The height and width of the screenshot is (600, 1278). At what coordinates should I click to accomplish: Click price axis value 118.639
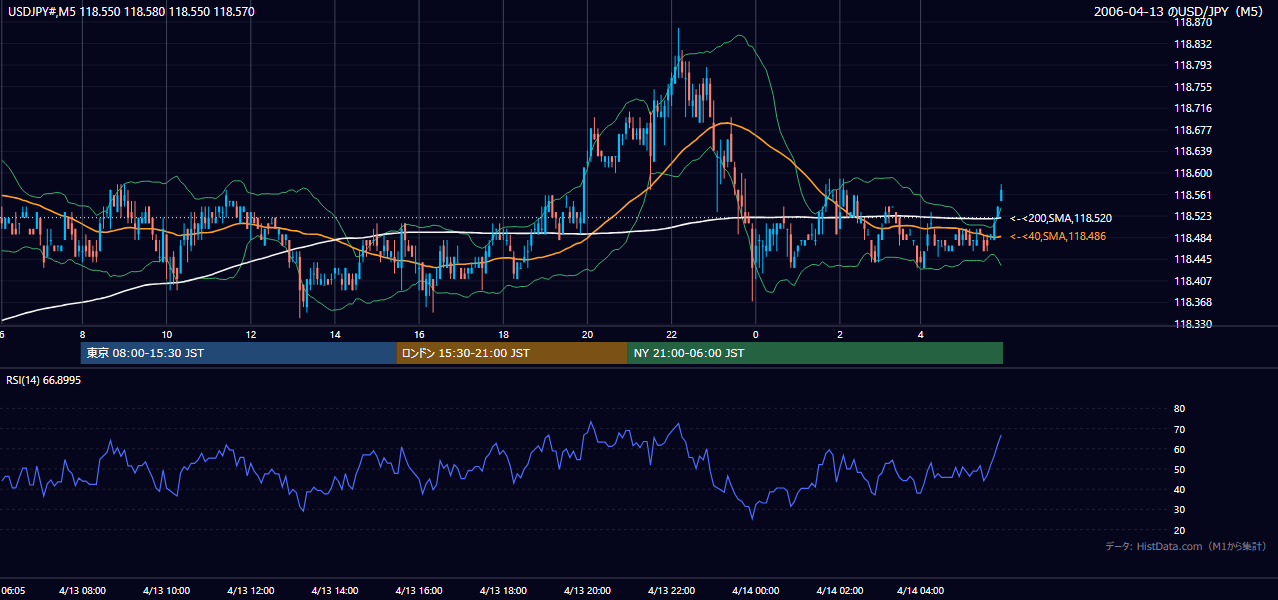[x=1192, y=151]
